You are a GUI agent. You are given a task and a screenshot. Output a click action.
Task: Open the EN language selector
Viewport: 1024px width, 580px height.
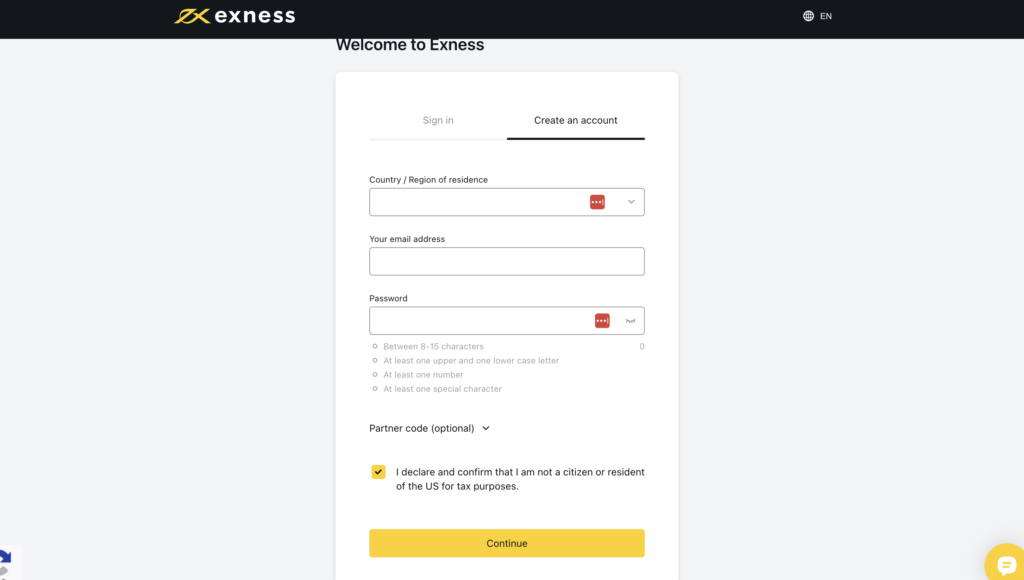(x=826, y=16)
